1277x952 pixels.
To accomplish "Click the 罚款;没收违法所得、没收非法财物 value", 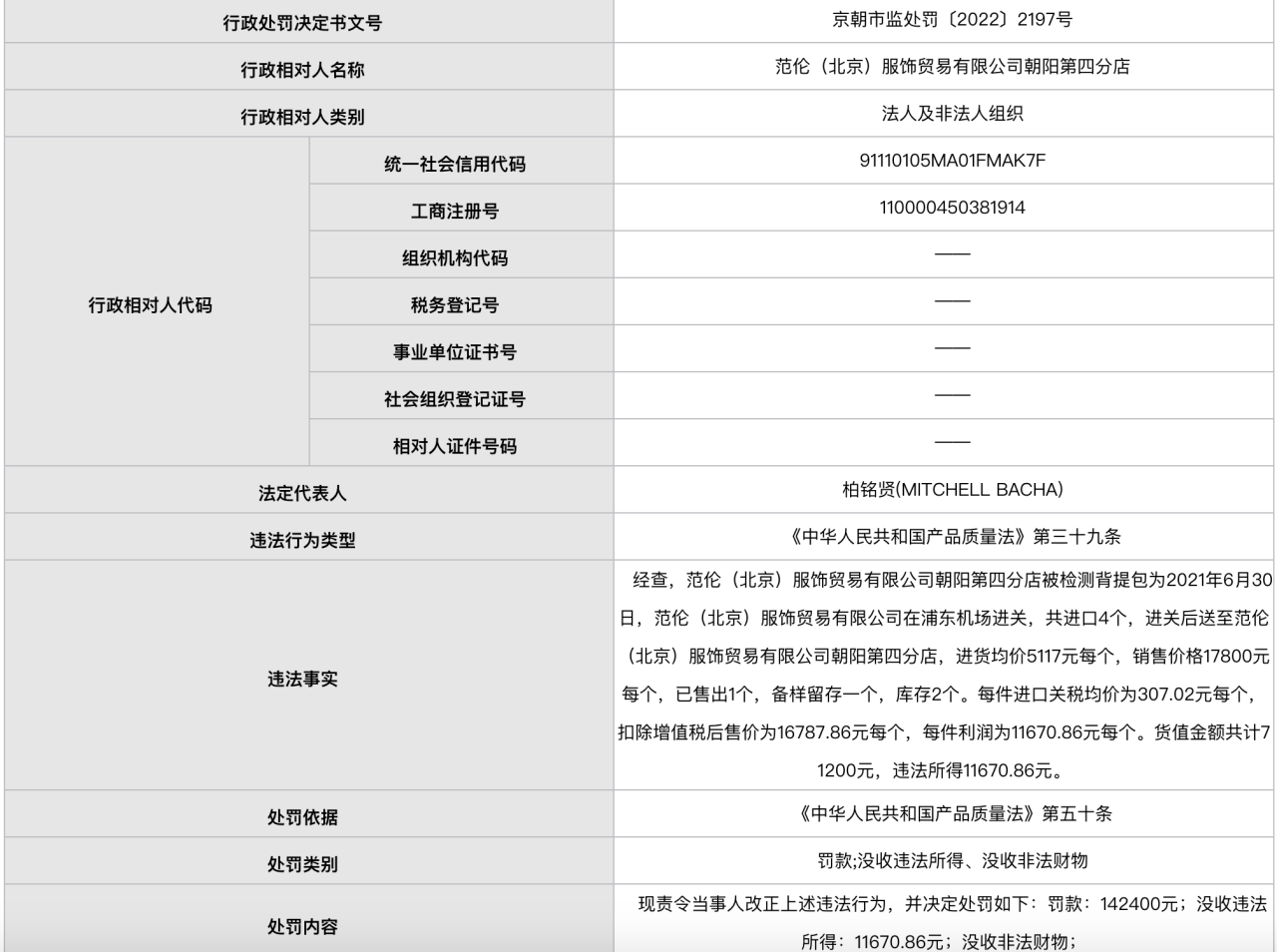I will (x=952, y=860).
